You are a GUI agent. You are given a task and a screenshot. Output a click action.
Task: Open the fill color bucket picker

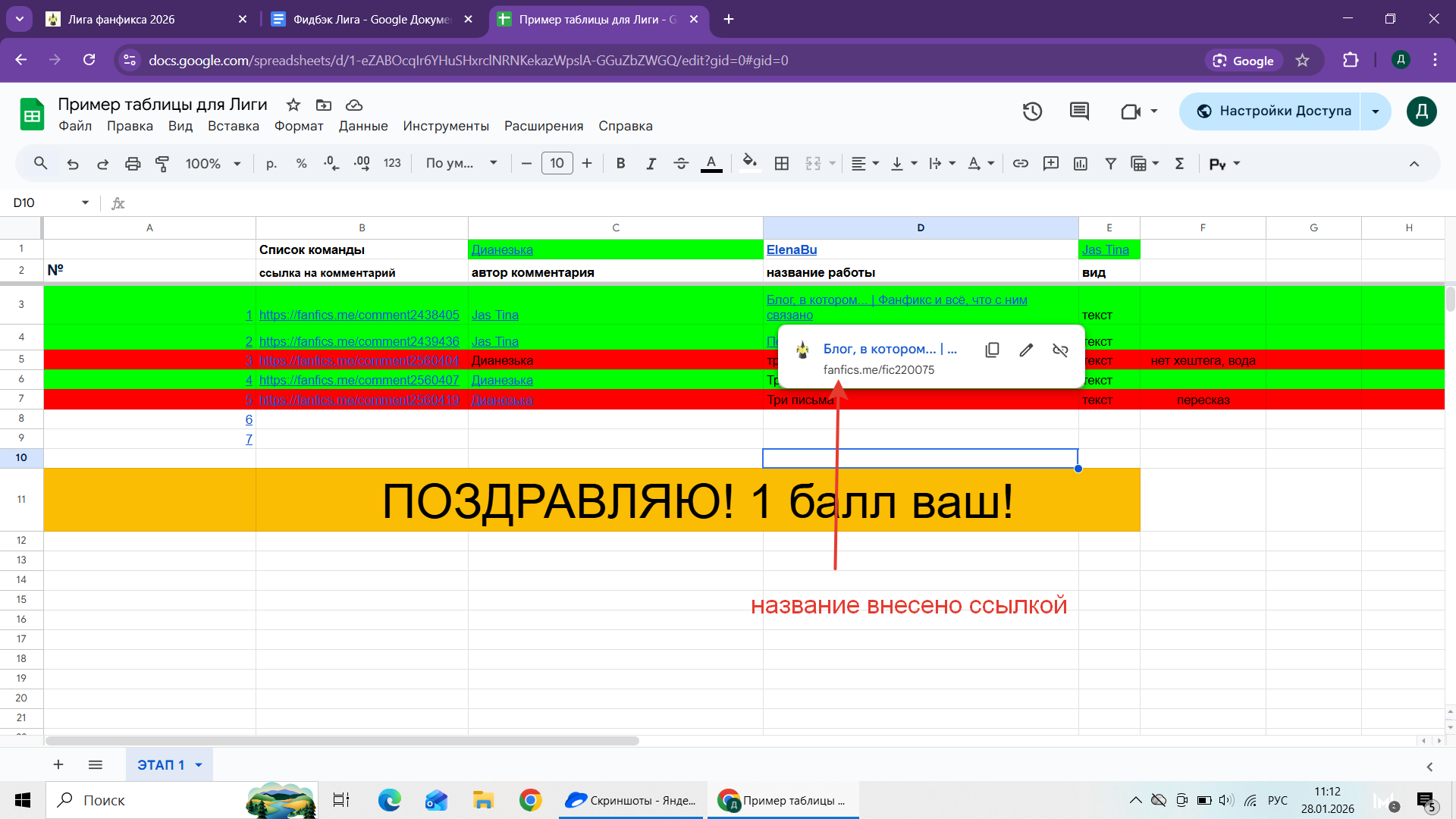tap(749, 162)
